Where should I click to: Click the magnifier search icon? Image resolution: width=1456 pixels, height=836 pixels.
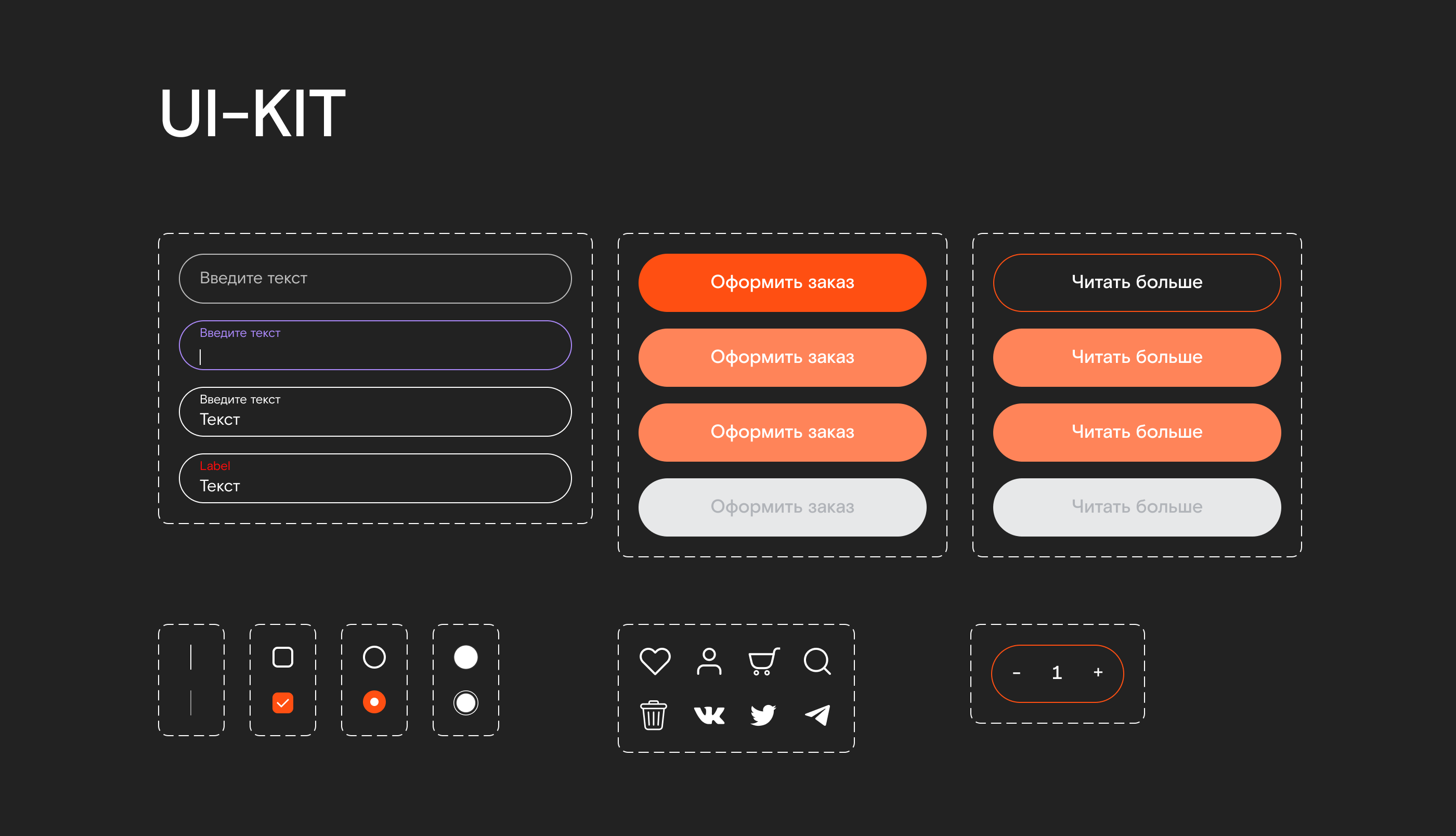click(817, 661)
